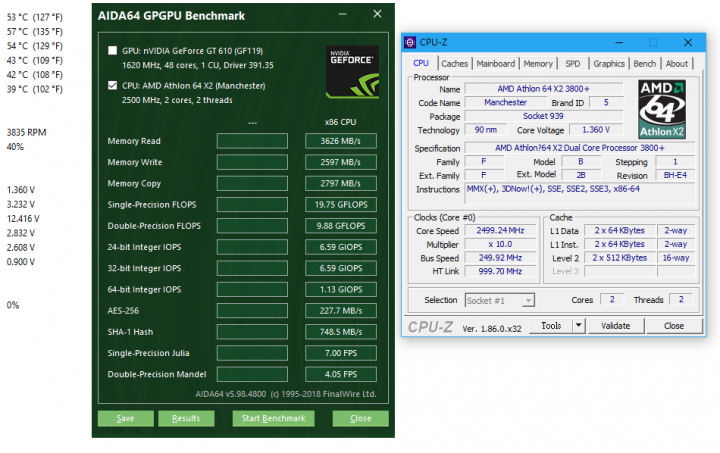Check the GPU nVIDIA GeForce GT 610 checkbox
Viewport: 720px width, 453px height.
[112, 50]
